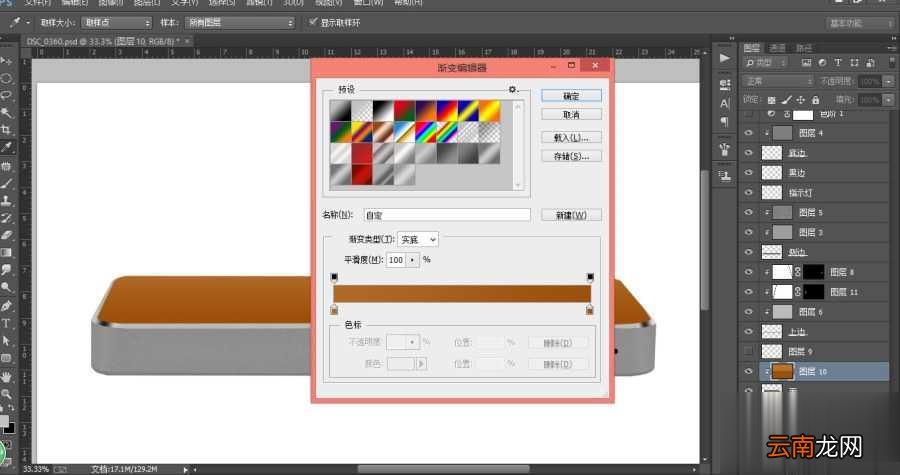Viewport: 900px width, 475px height.
Task: Open the layer opacity dropdown arrow
Action: pyautogui.click(x=889, y=81)
